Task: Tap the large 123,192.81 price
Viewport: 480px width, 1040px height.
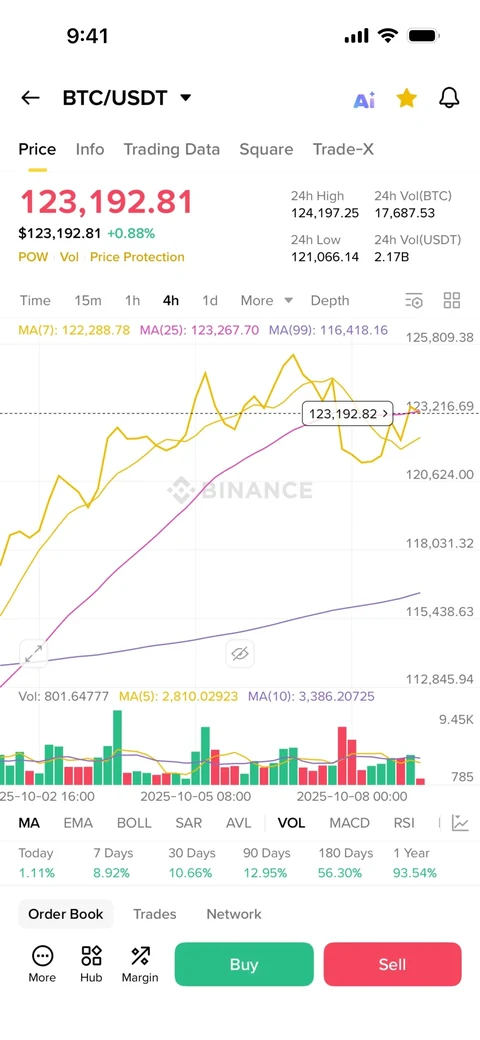Action: (106, 202)
